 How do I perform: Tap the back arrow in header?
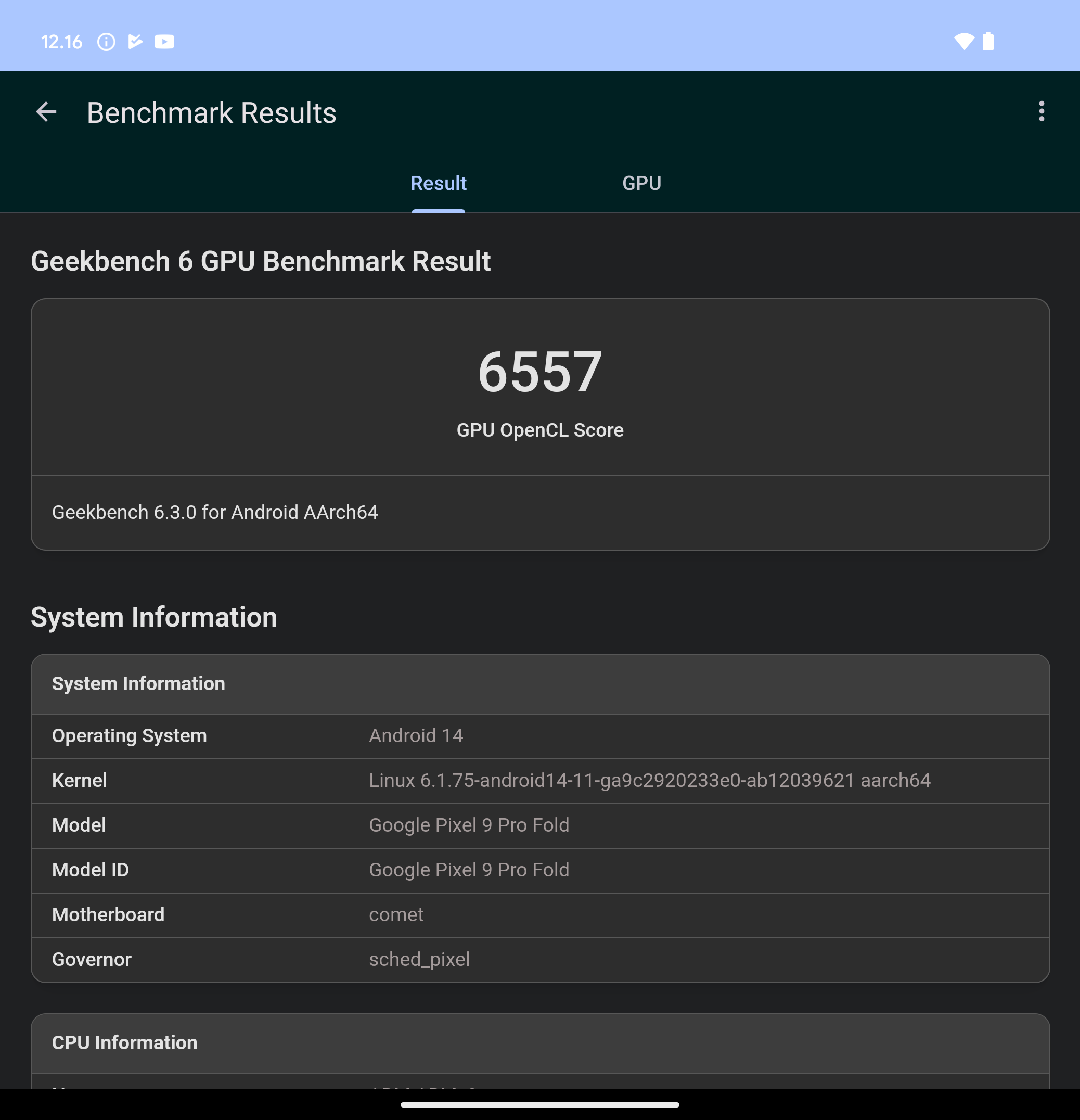(46, 112)
